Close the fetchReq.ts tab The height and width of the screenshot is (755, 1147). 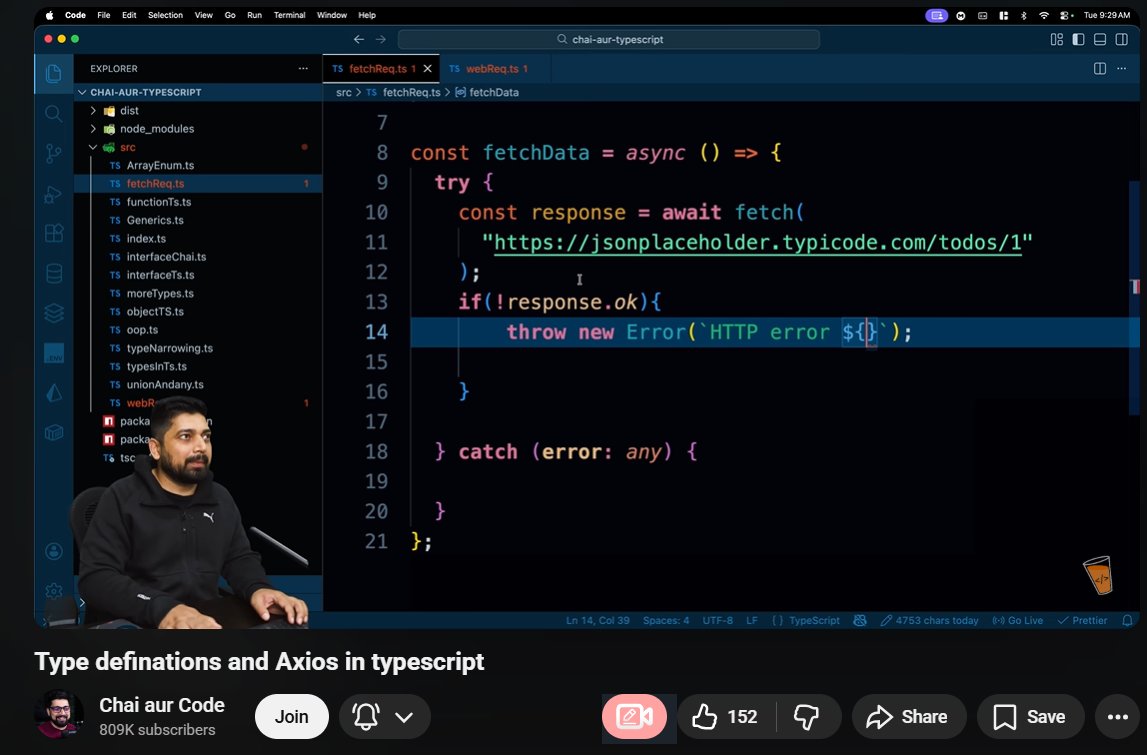(x=428, y=68)
